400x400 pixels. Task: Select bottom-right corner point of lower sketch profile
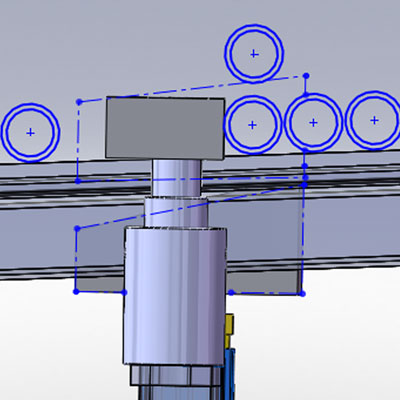click(302, 294)
